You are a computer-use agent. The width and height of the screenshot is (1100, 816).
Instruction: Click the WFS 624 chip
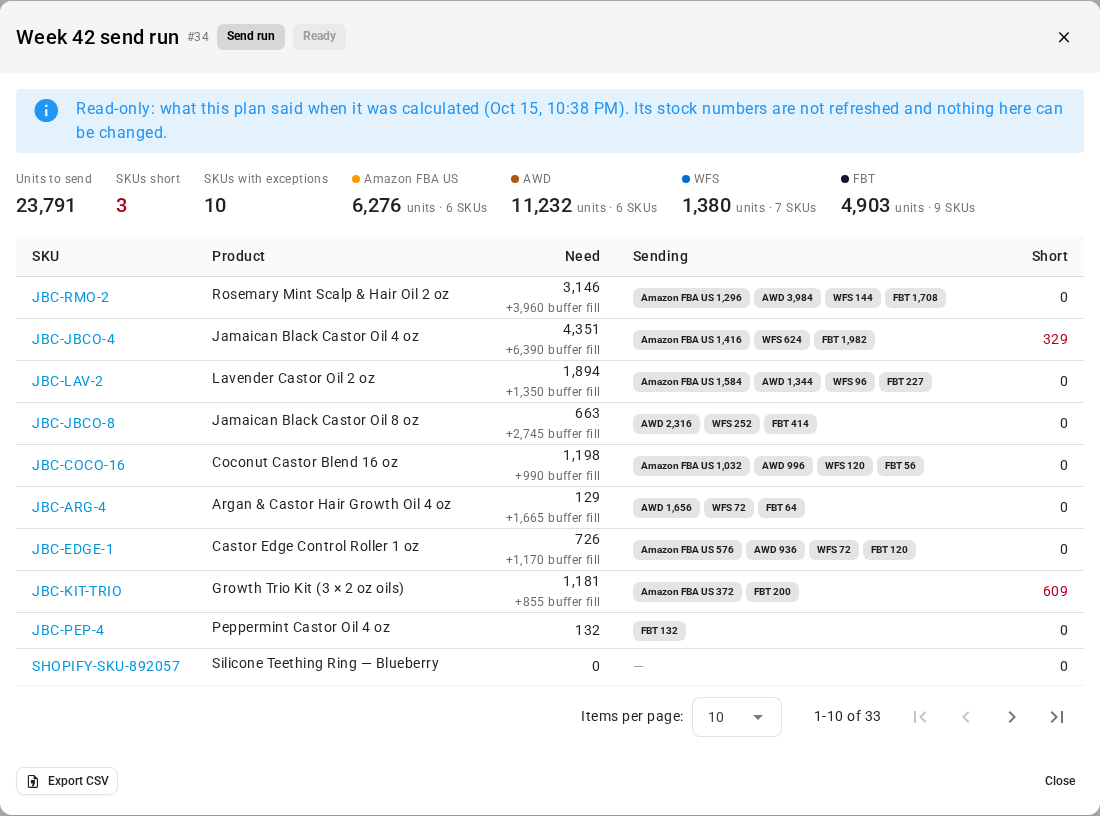point(782,340)
